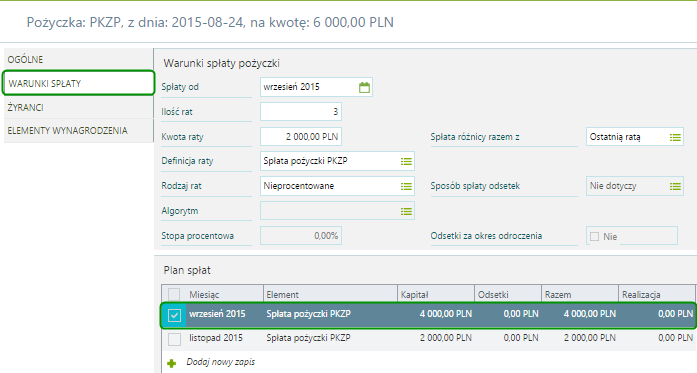The image size is (697, 373).
Task: Click Spłata pożyczki PKZP in wrzesień row
Action: pyautogui.click(x=308, y=314)
